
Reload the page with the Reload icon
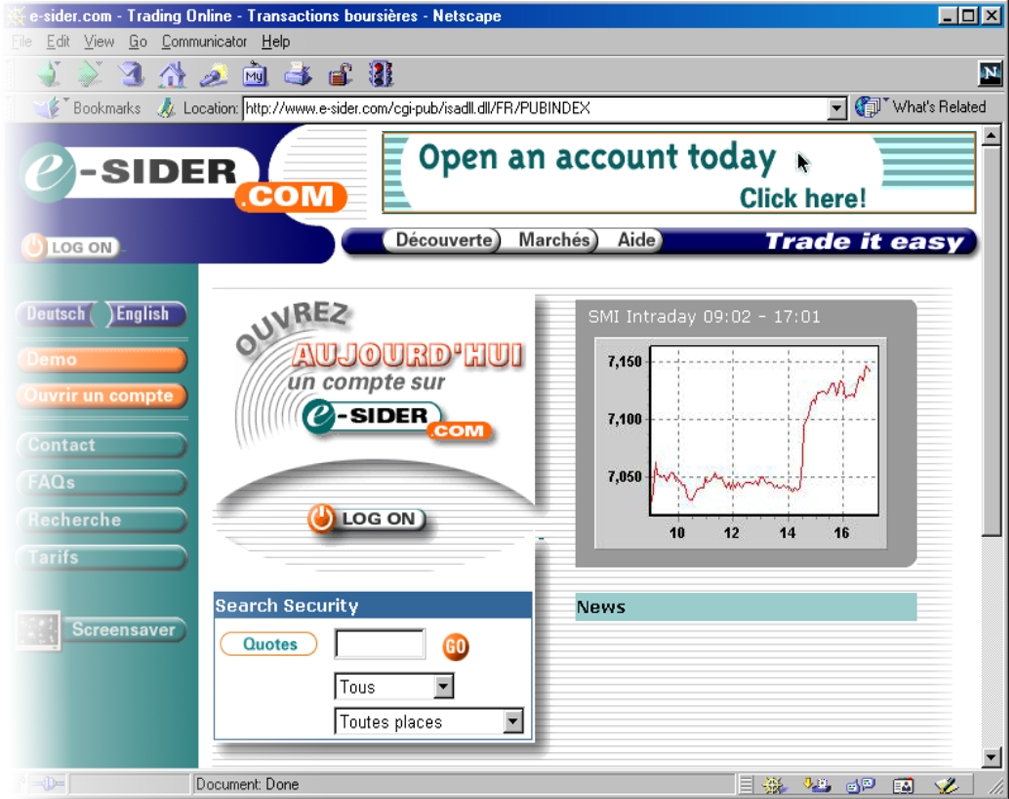pyautogui.click(x=131, y=74)
